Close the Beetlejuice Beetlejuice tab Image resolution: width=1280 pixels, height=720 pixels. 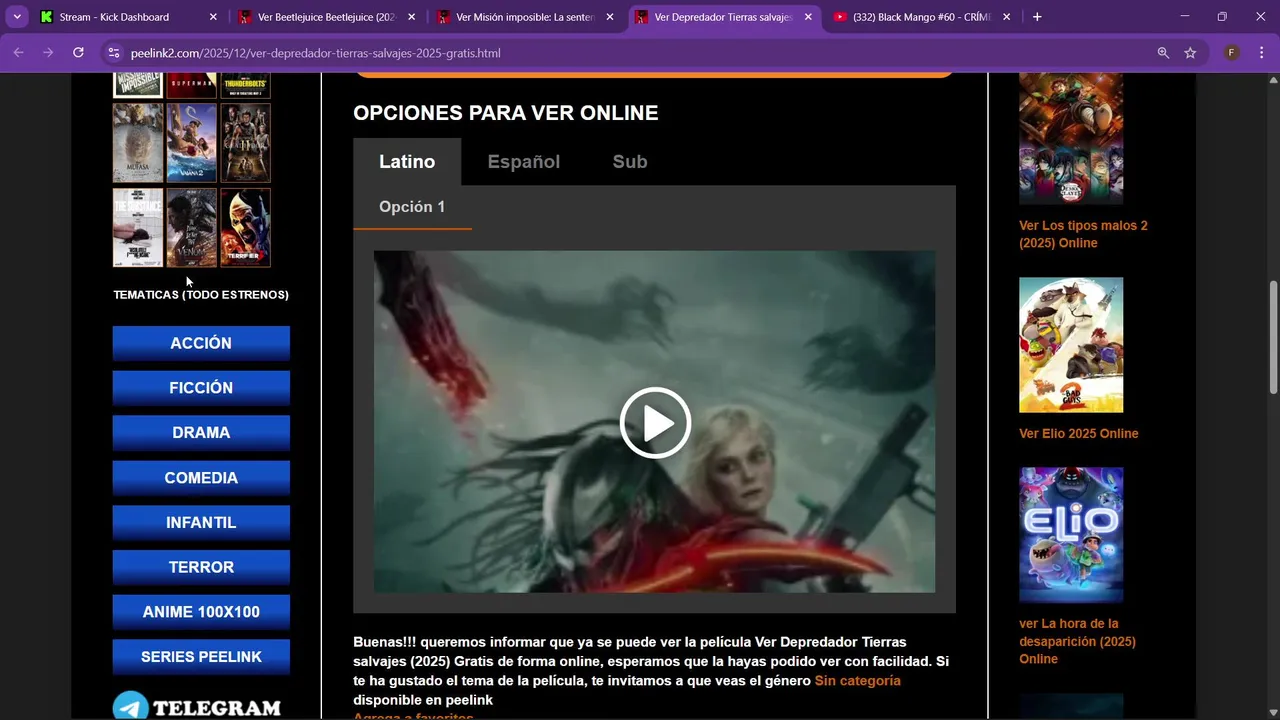coord(411,17)
